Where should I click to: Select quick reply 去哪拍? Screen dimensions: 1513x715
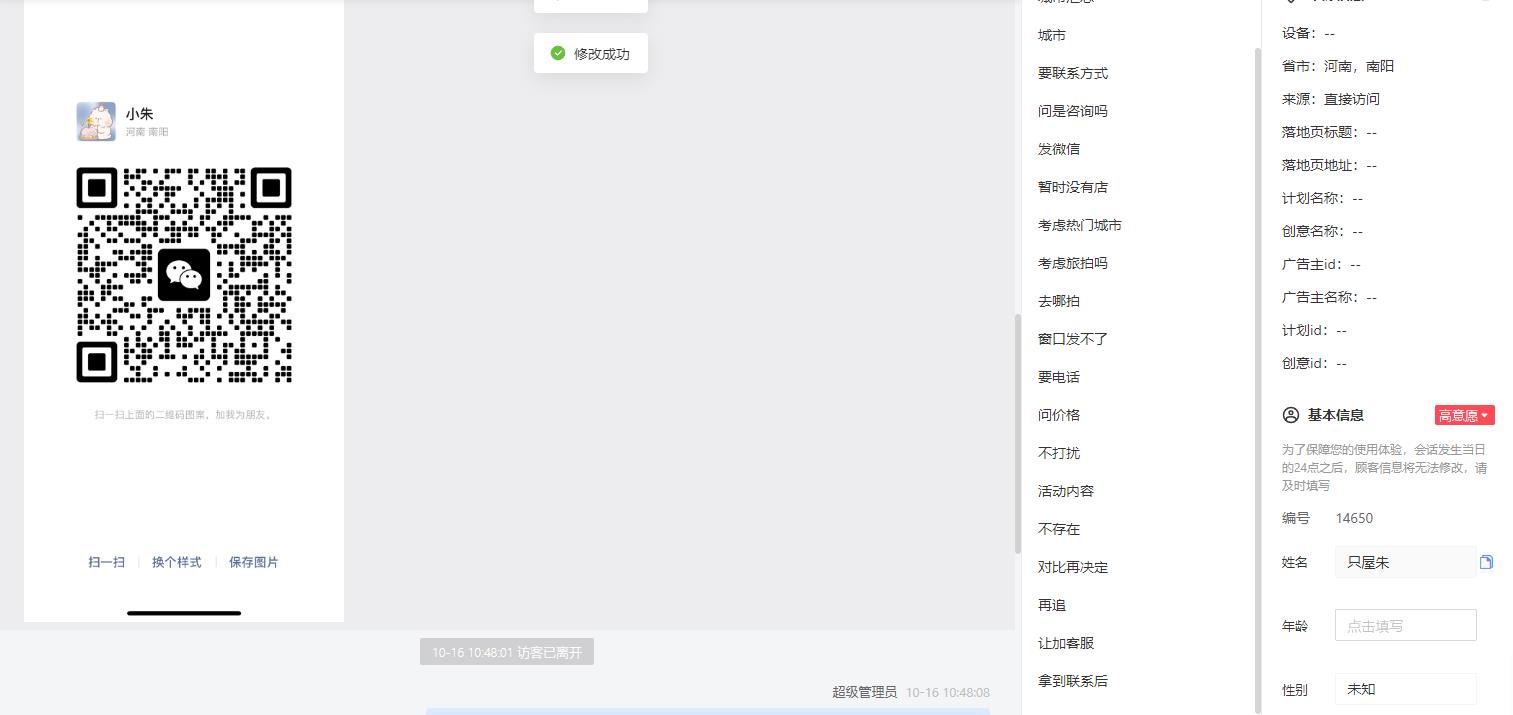pos(1059,301)
